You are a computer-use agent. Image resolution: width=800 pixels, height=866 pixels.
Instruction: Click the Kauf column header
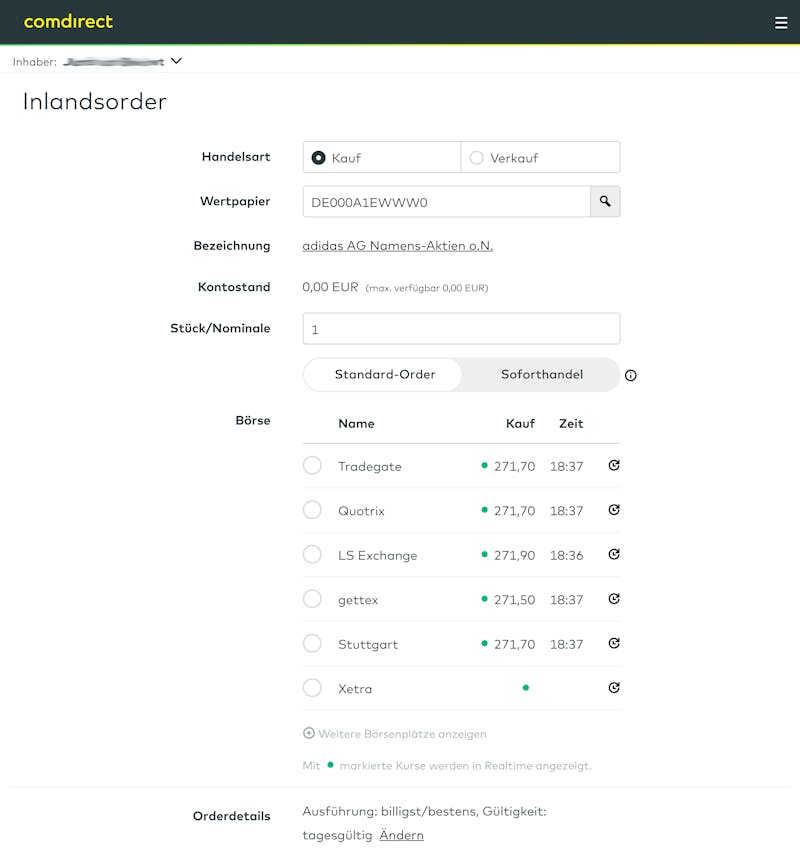pos(520,424)
